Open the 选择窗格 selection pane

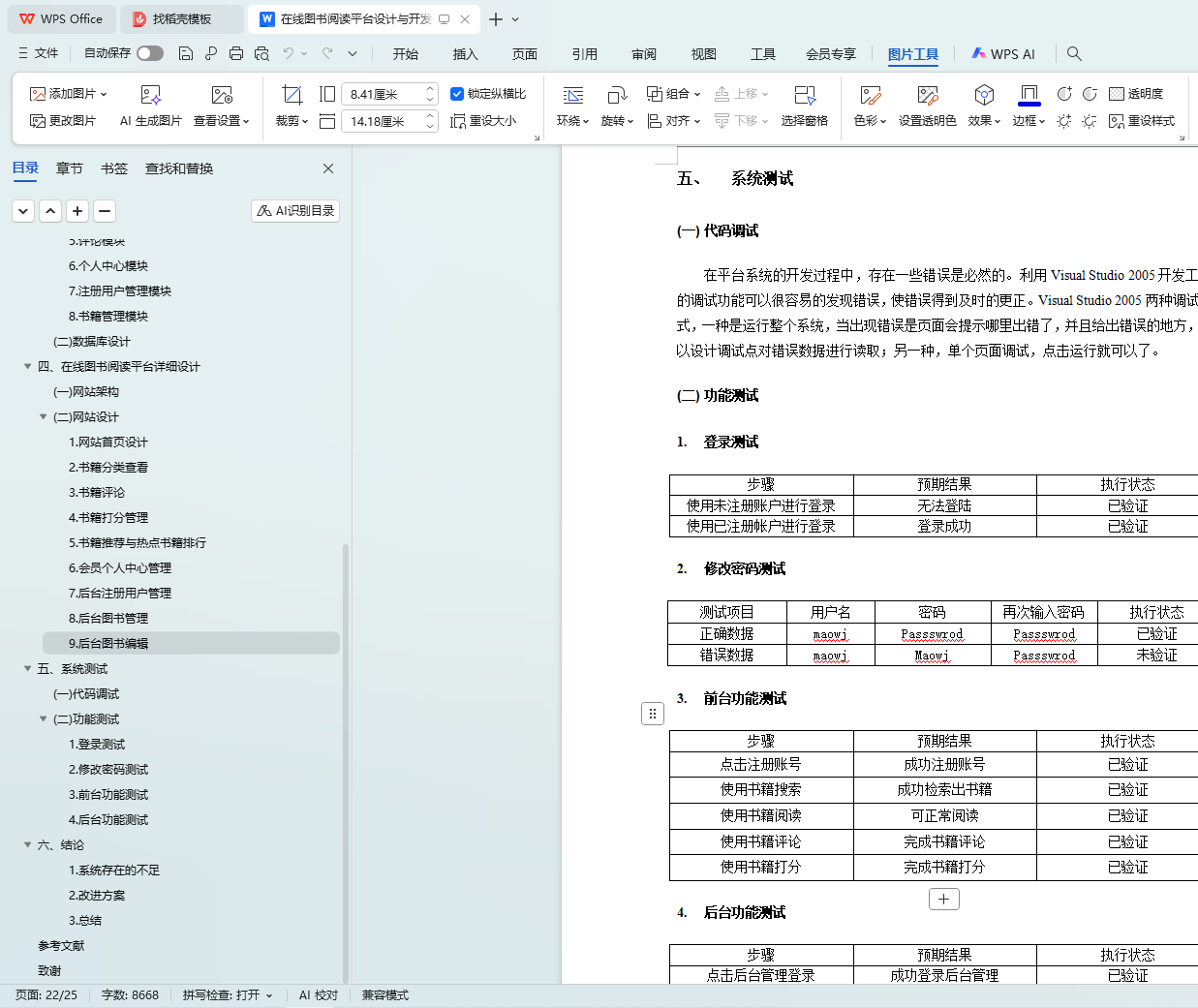click(804, 95)
